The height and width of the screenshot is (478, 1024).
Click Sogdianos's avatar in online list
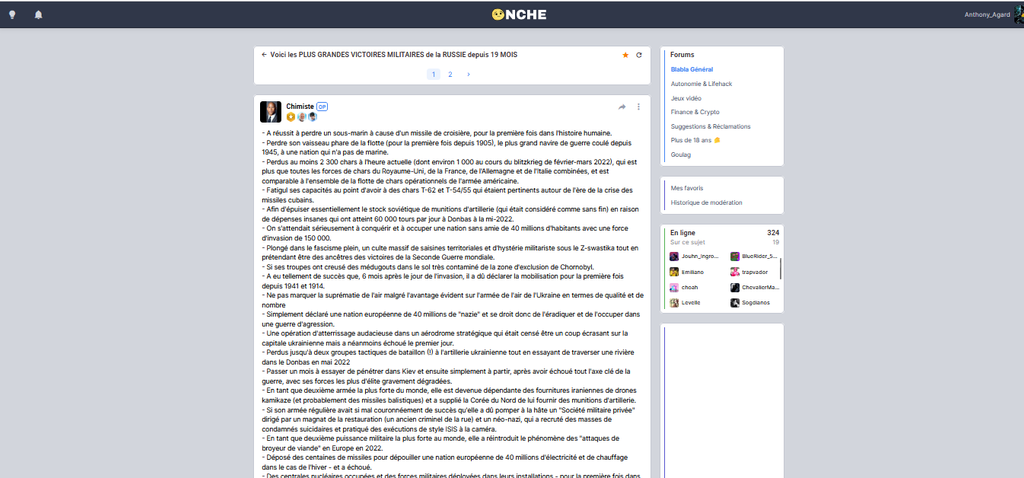click(735, 303)
